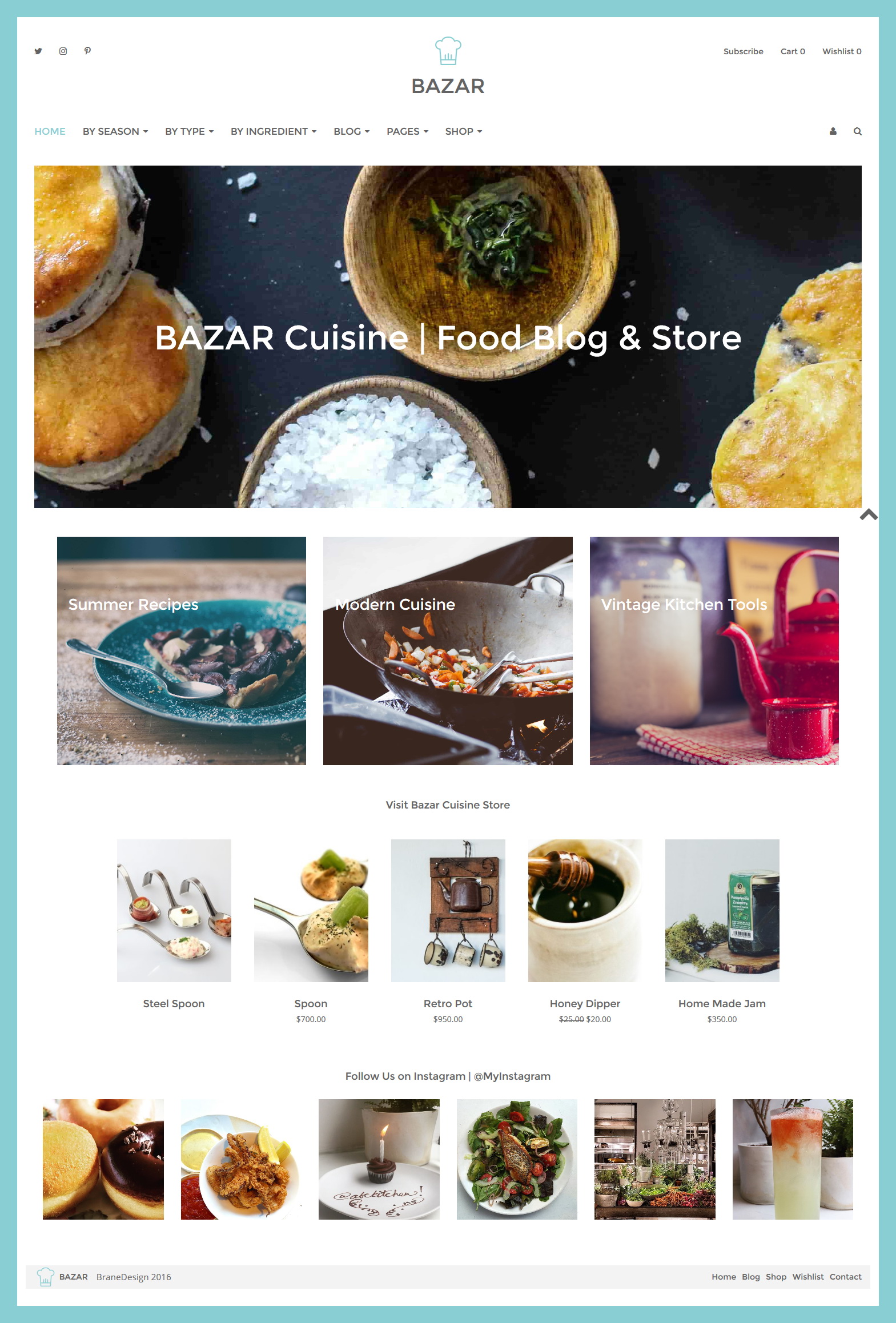This screenshot has width=896, height=1323.
Task: Click the scroll-to-top chevron arrow
Action: click(x=869, y=514)
